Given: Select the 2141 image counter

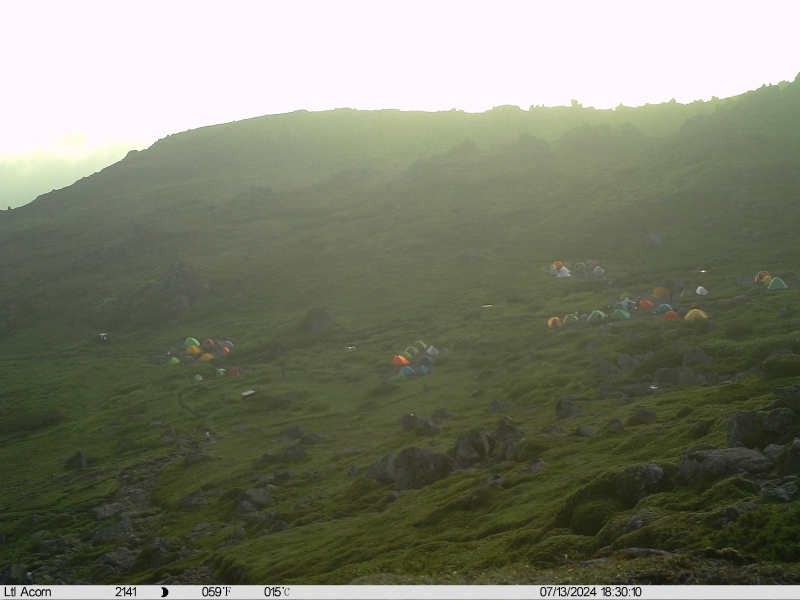Looking at the screenshot, I should (x=126, y=592).
